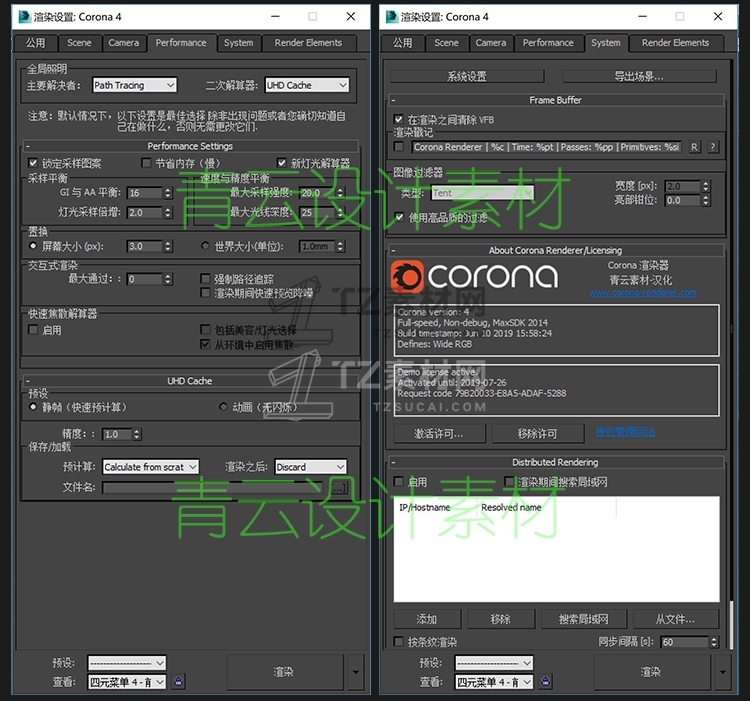Switch to Performance tab in right window
750x701 pixels.
point(548,43)
